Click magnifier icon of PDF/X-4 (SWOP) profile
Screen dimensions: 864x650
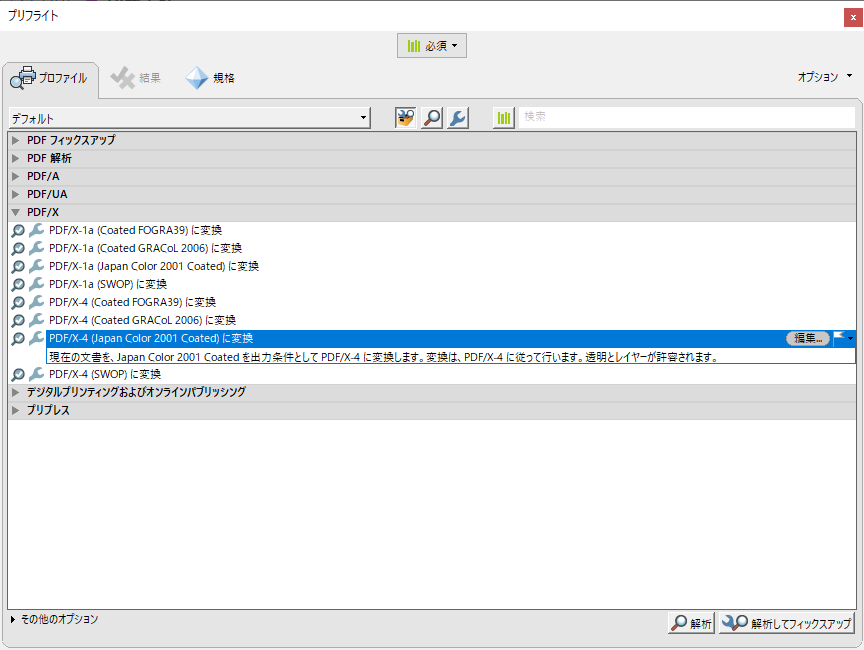tap(18, 375)
